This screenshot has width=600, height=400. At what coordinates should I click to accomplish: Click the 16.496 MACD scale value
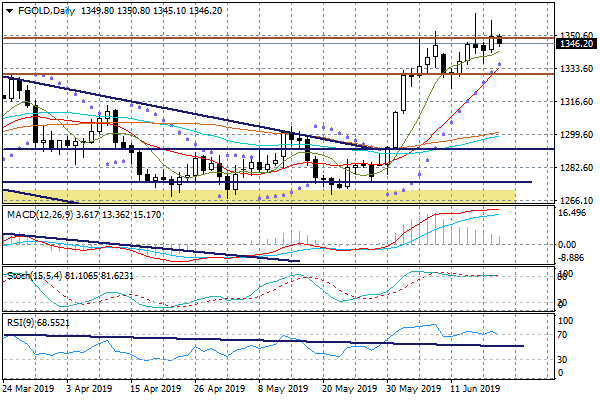(x=572, y=212)
